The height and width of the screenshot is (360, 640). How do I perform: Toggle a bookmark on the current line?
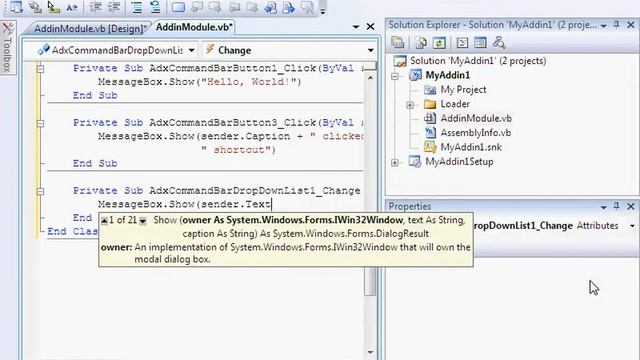[x=178, y=7]
